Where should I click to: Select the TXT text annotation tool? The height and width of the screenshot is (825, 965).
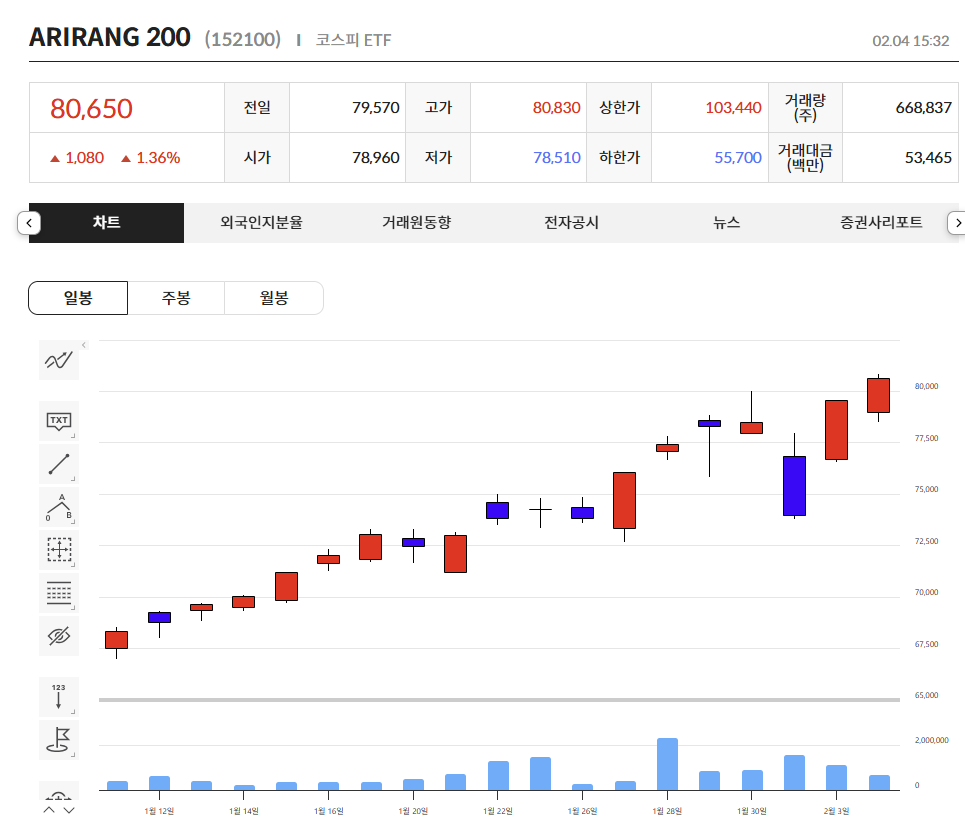coord(59,421)
